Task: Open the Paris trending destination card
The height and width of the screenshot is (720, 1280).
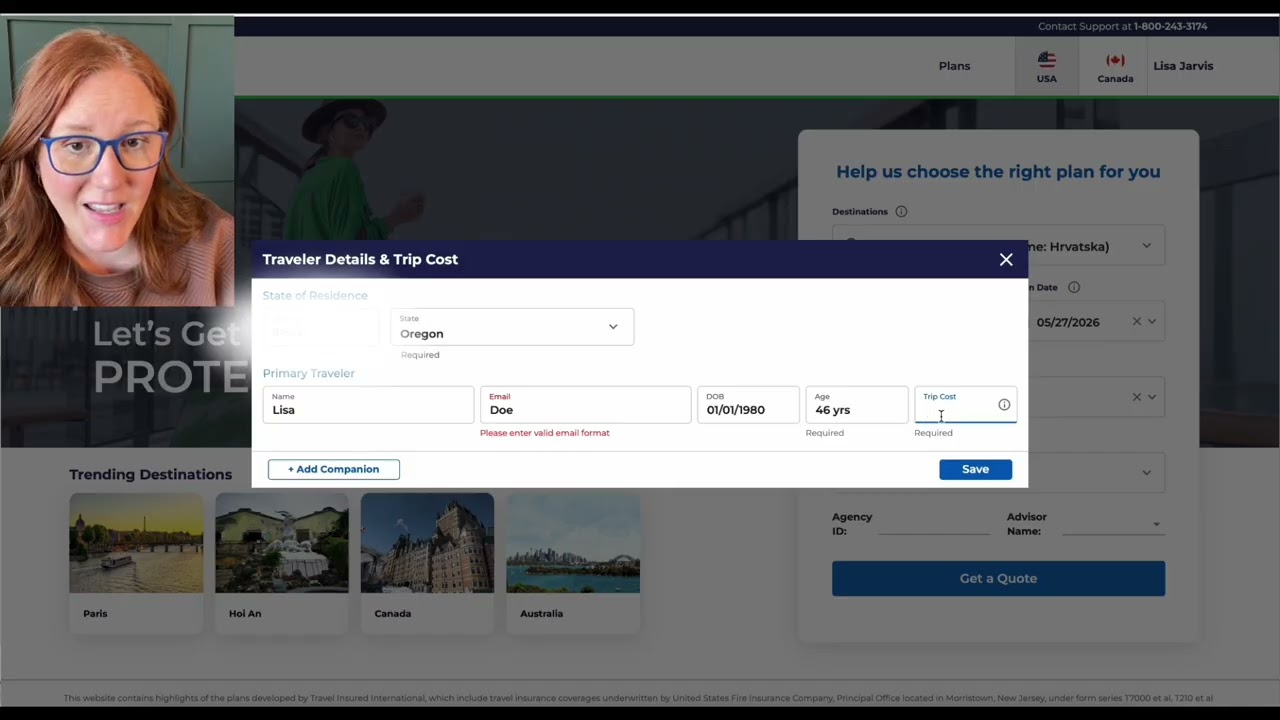Action: (x=136, y=563)
